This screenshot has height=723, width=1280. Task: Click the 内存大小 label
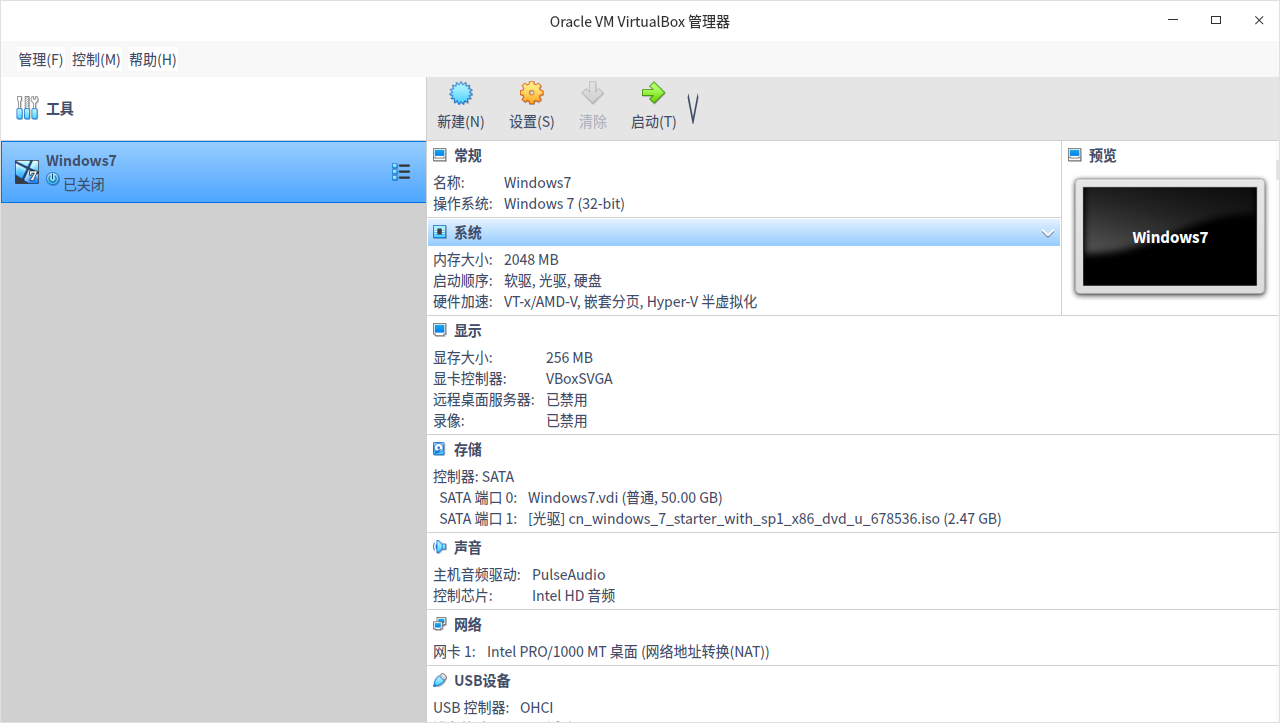click(x=463, y=260)
